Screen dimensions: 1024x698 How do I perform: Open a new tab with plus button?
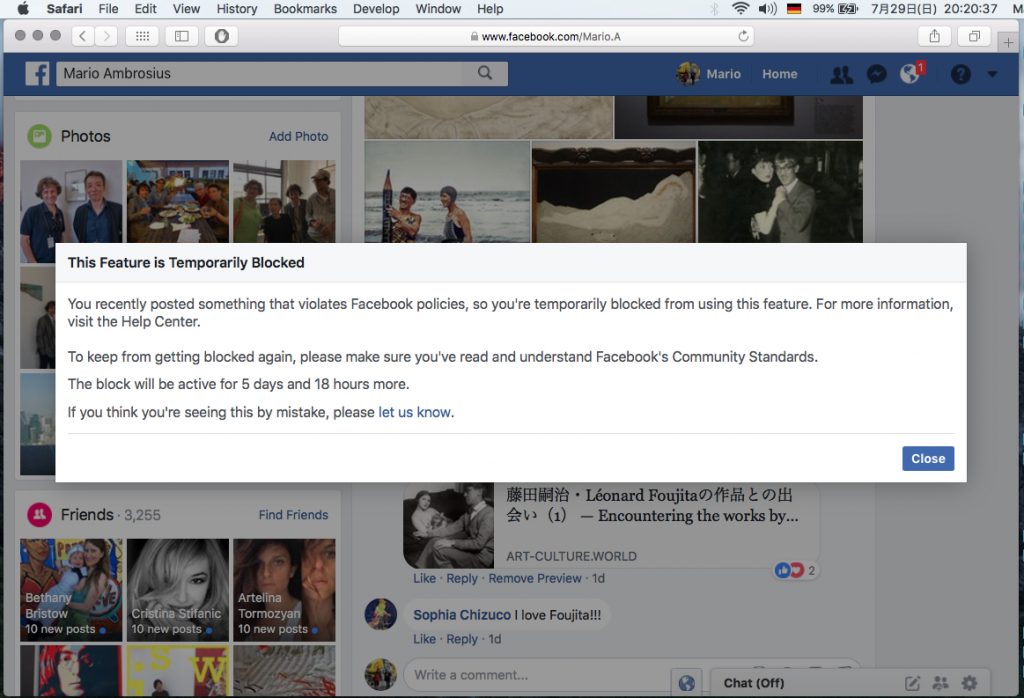pos(1008,42)
